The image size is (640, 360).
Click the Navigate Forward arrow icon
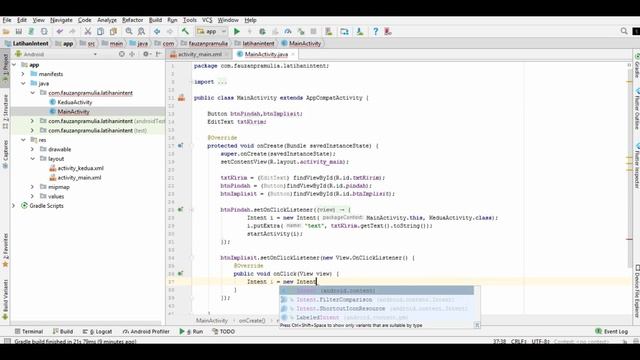tap(169, 31)
